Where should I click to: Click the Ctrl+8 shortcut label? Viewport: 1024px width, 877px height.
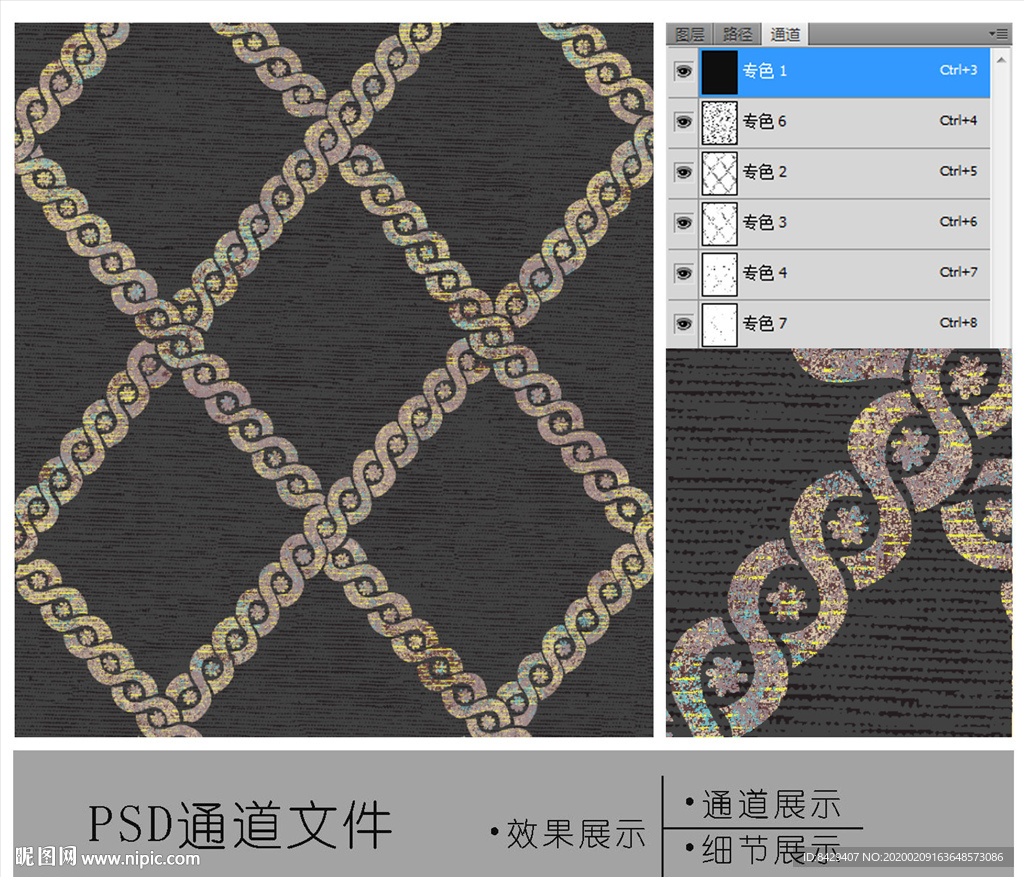[958, 323]
